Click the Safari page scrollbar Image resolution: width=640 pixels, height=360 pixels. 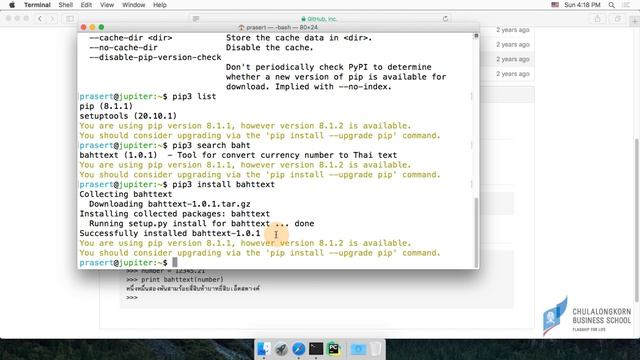coord(637,220)
